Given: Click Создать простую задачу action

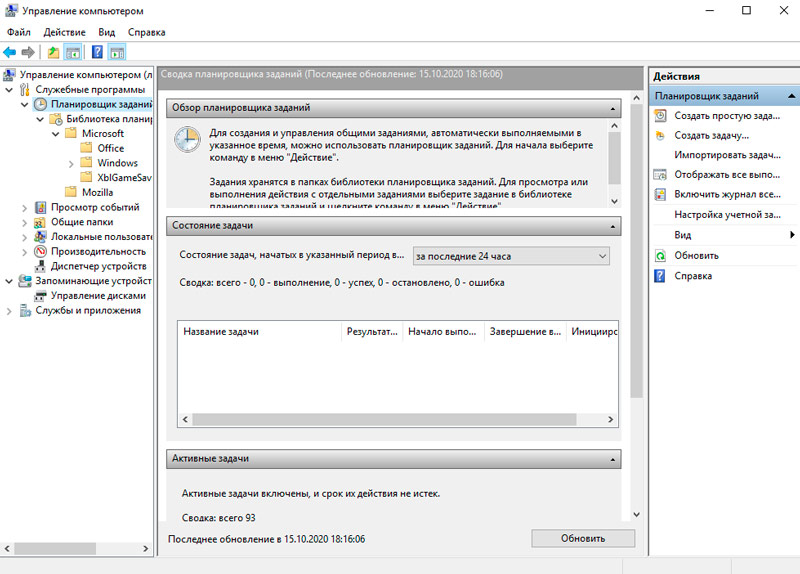Looking at the screenshot, I should click(726, 116).
